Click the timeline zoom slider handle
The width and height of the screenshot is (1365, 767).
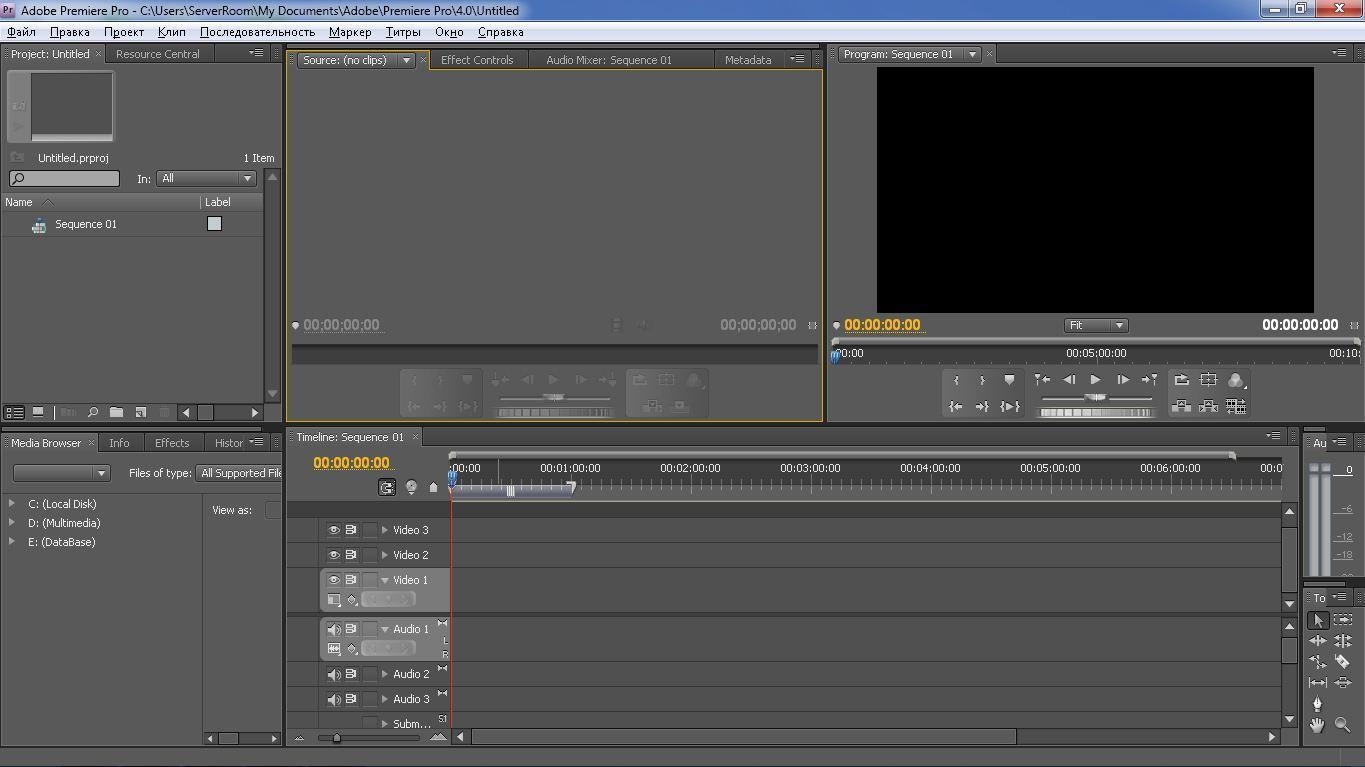[x=336, y=738]
